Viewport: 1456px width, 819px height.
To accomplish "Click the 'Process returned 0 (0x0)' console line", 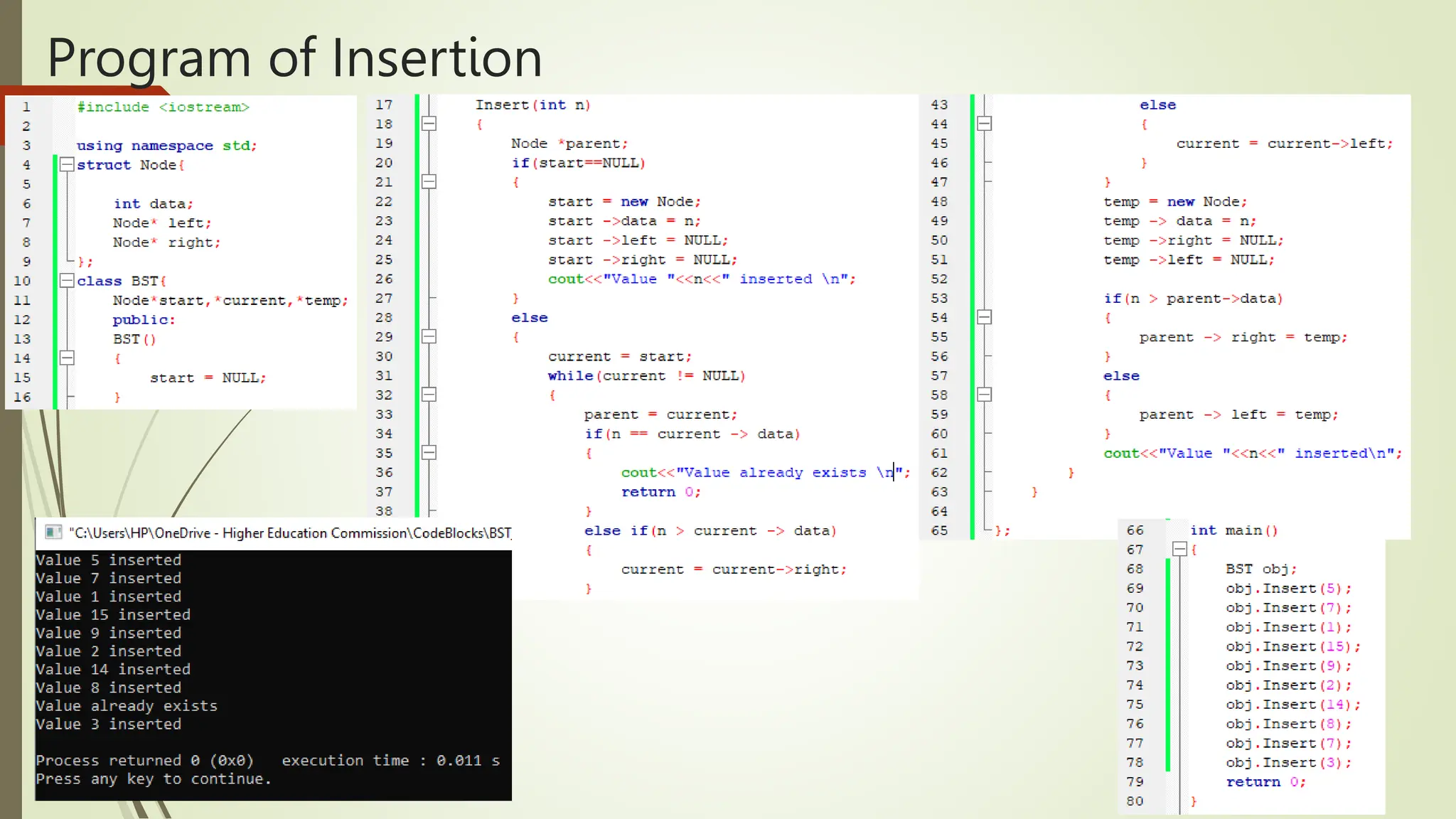I will pos(145,761).
